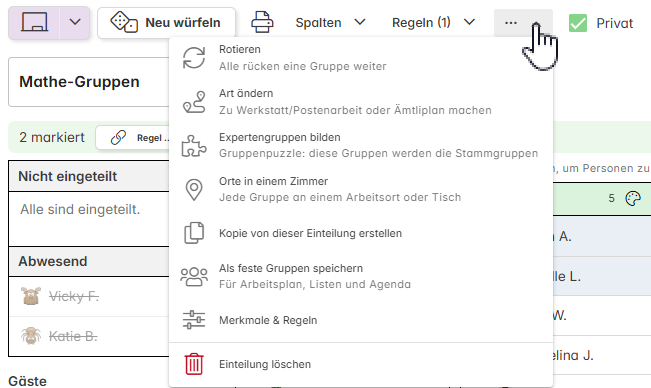Click the subtitle Für Arbeitsplan, Listen und Agenda
Screen dimensions: 651x388
[x=315, y=284]
